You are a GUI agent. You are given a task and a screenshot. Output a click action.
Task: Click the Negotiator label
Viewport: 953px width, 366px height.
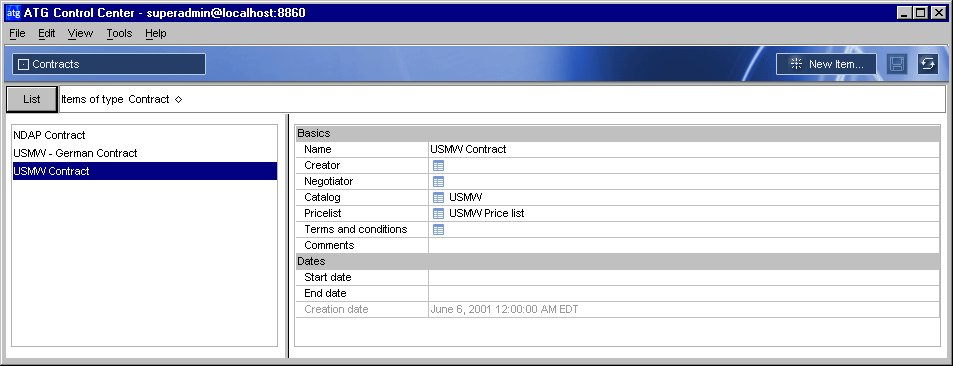tap(328, 181)
